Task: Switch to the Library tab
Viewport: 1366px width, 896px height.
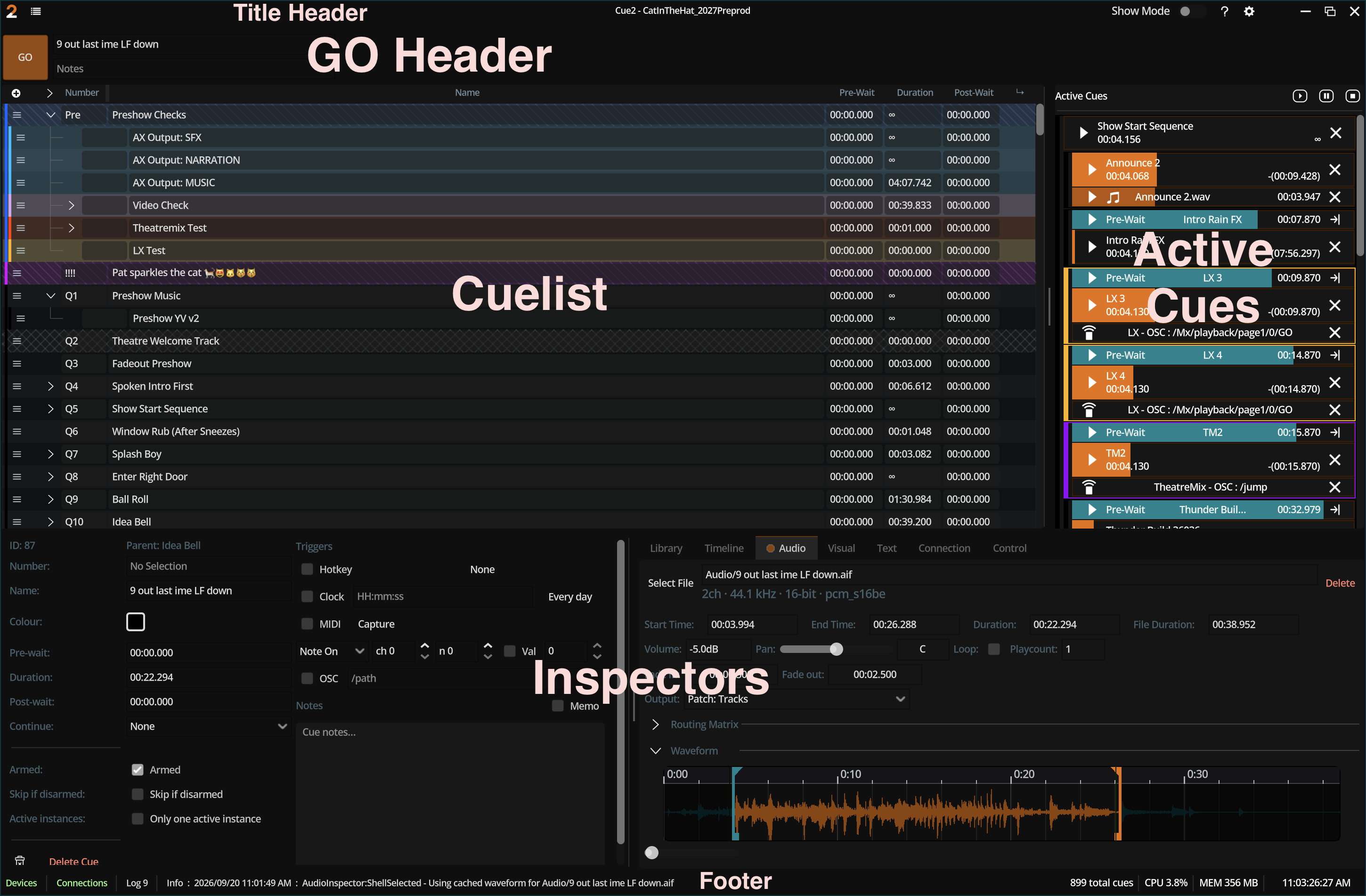Action: tap(666, 548)
